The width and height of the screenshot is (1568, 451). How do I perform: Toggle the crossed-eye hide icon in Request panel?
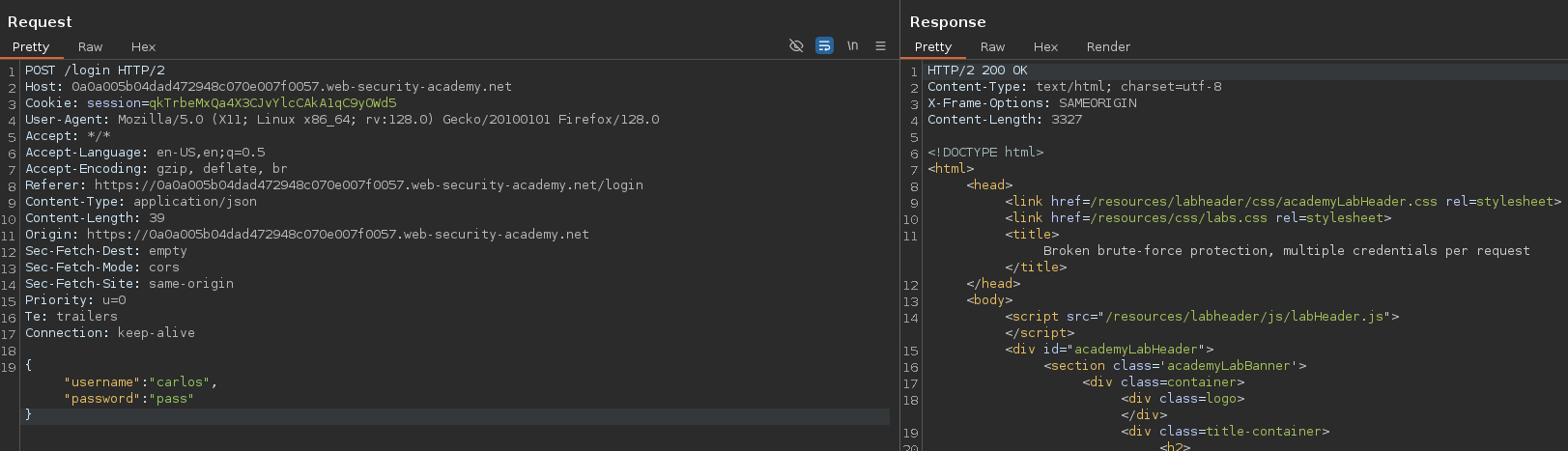click(796, 45)
